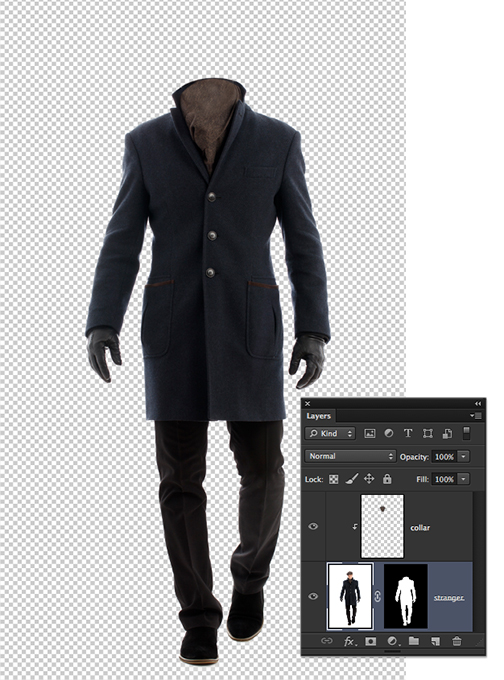504x680 pixels.
Task: Click the lock all padlock icon
Action: (387, 479)
